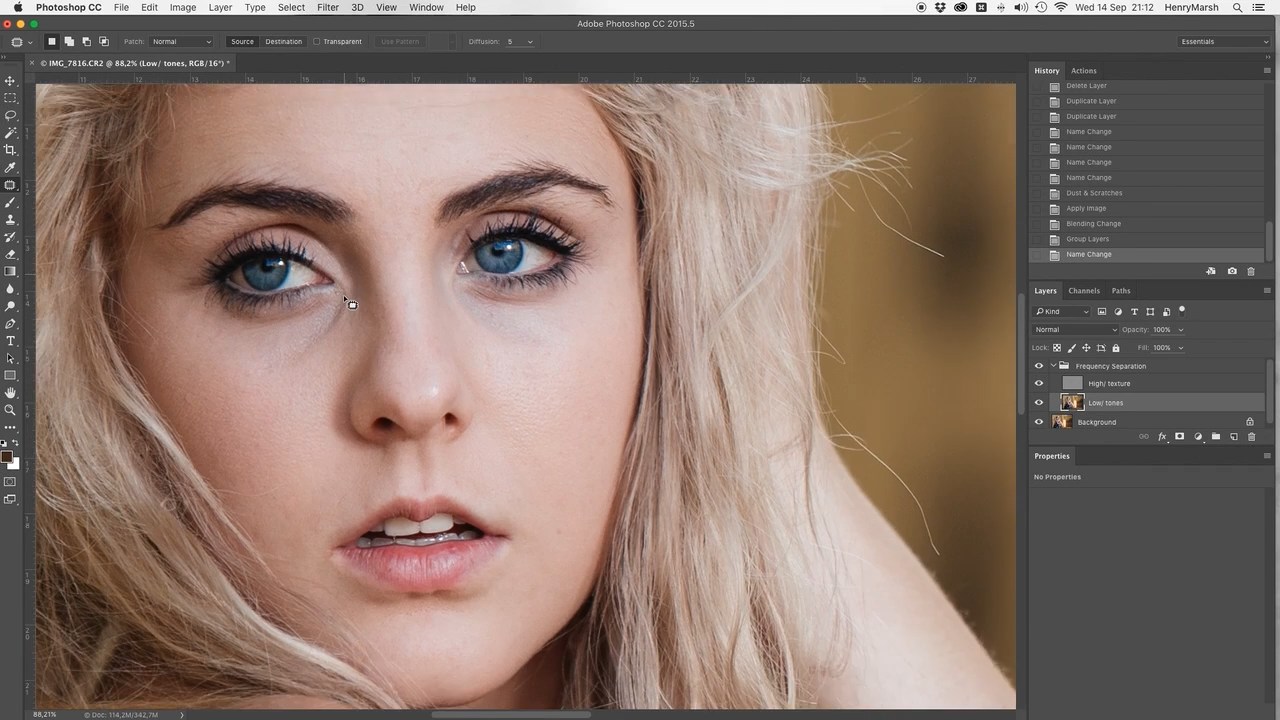Select the Lasso tool
This screenshot has height=720, width=1280.
(x=11, y=115)
